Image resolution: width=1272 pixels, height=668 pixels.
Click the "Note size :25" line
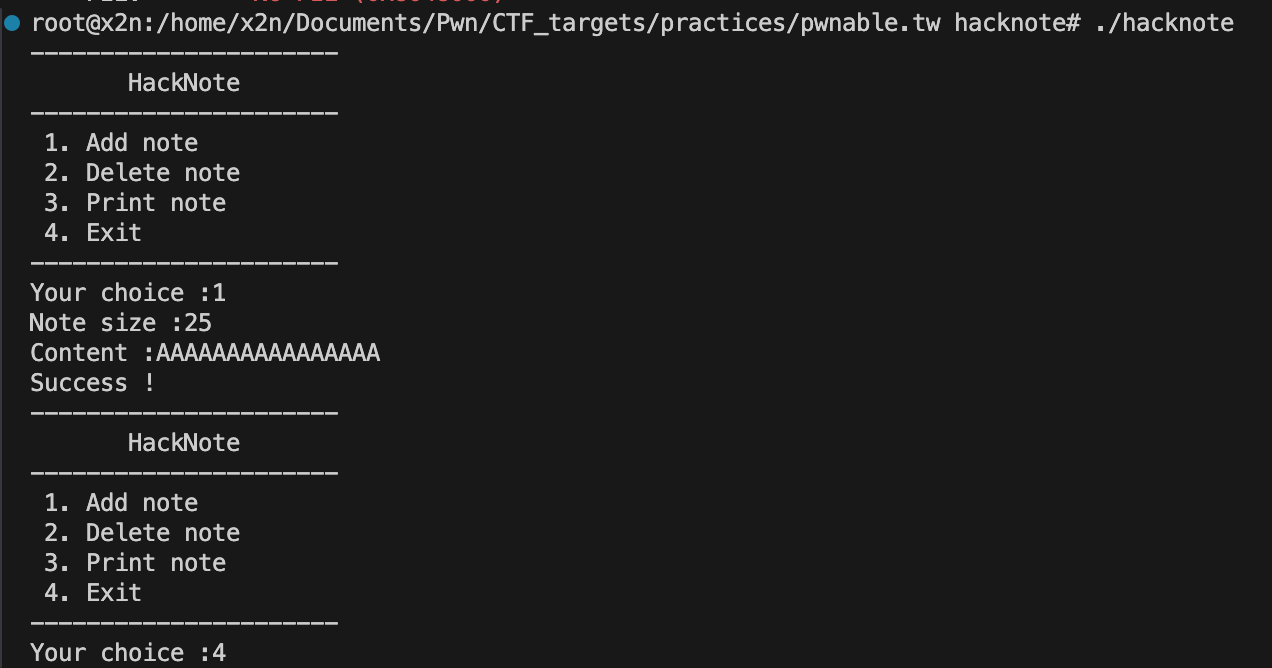point(121,323)
